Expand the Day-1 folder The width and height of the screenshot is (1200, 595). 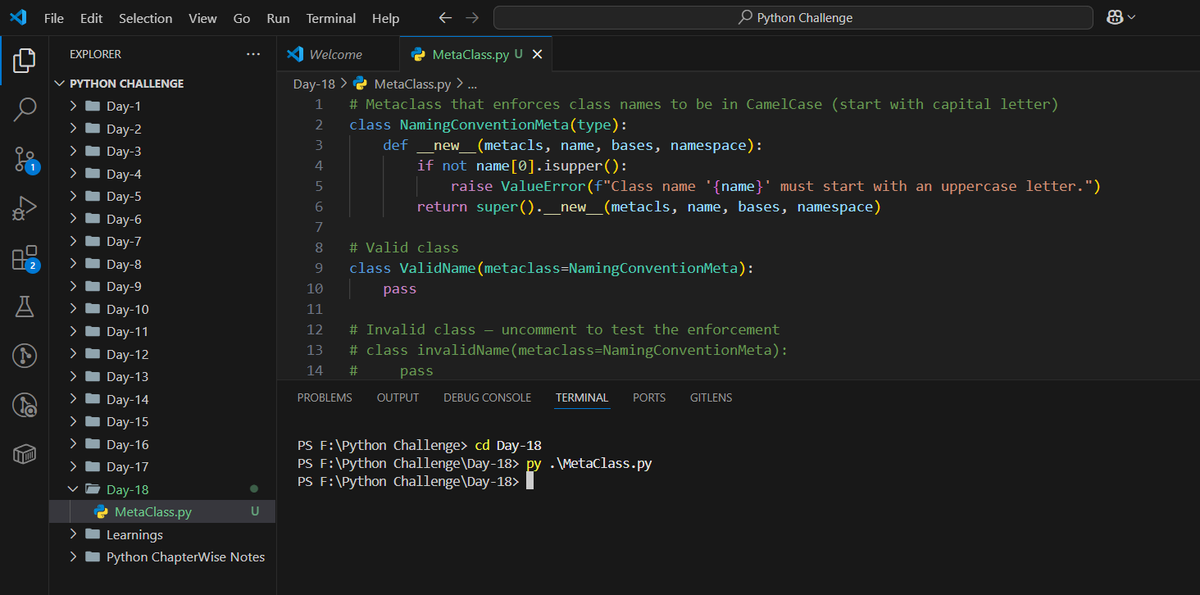pyautogui.click(x=73, y=106)
